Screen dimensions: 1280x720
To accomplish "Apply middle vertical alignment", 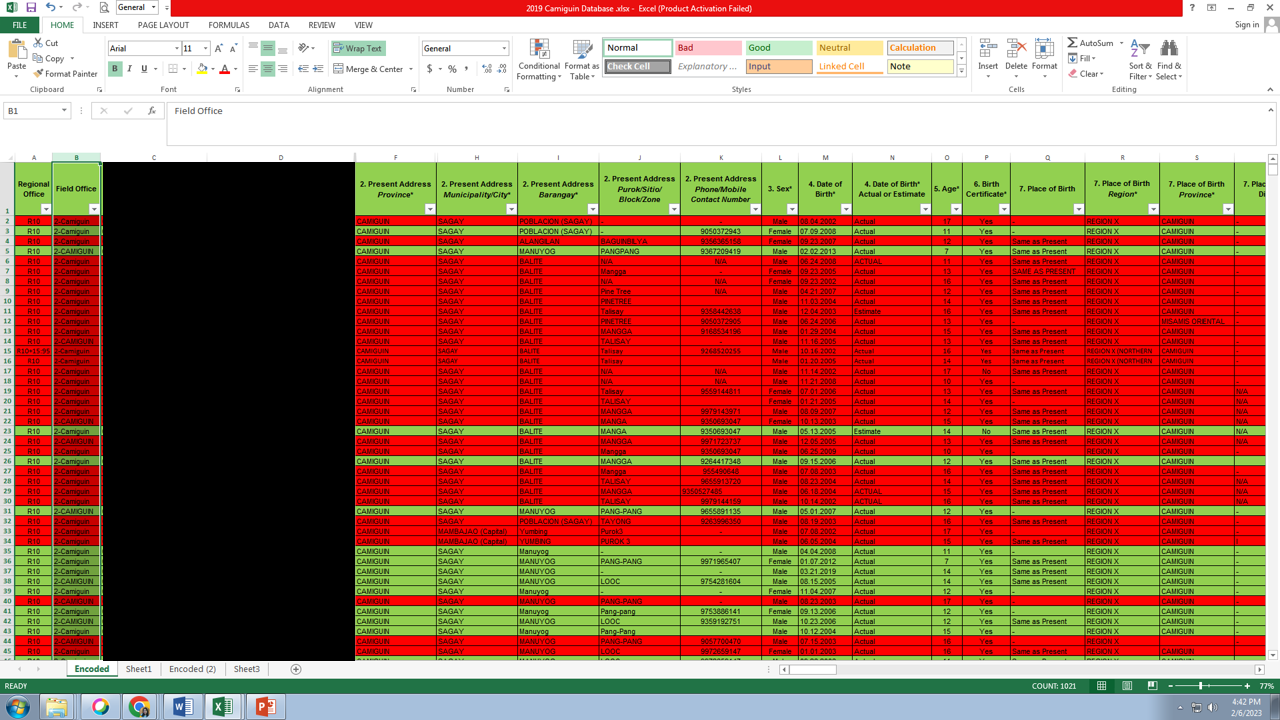I will (268, 48).
